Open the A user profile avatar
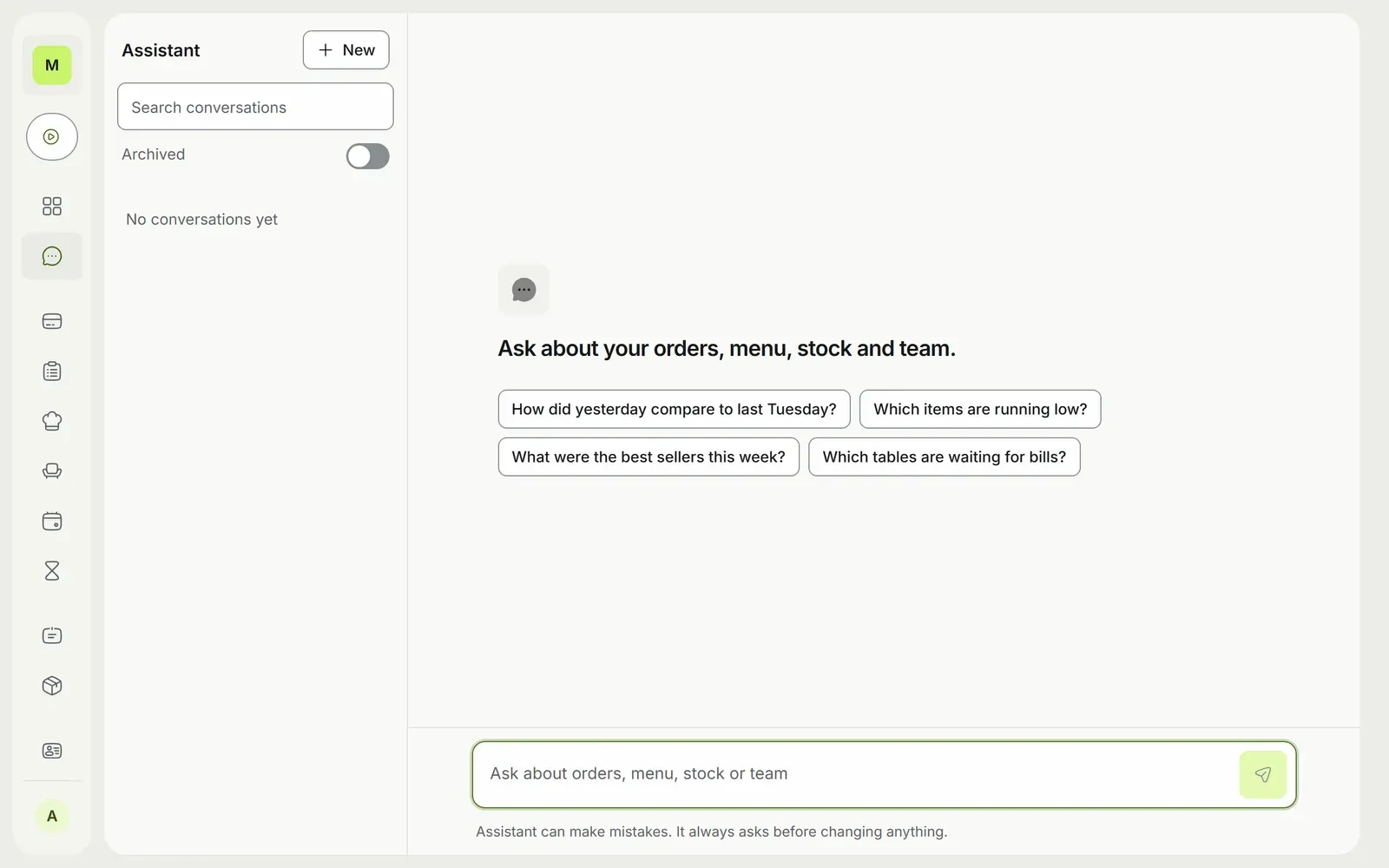 [x=52, y=816]
